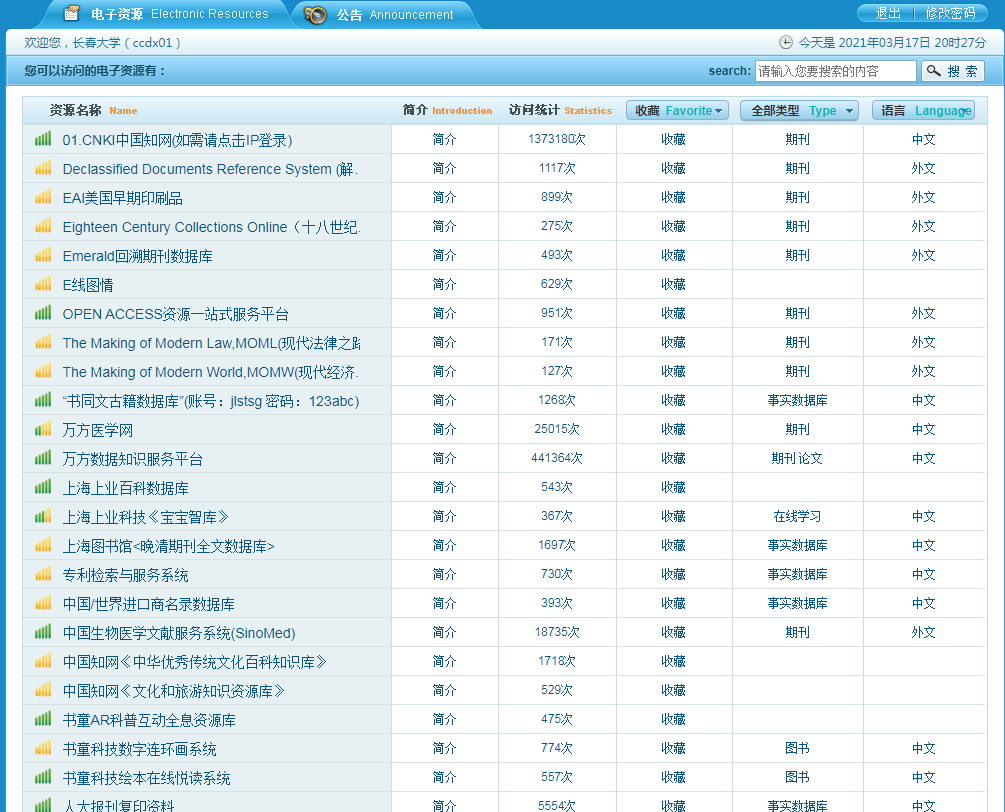
Task: Click the 修改密码 change password button
Action: (x=950, y=13)
